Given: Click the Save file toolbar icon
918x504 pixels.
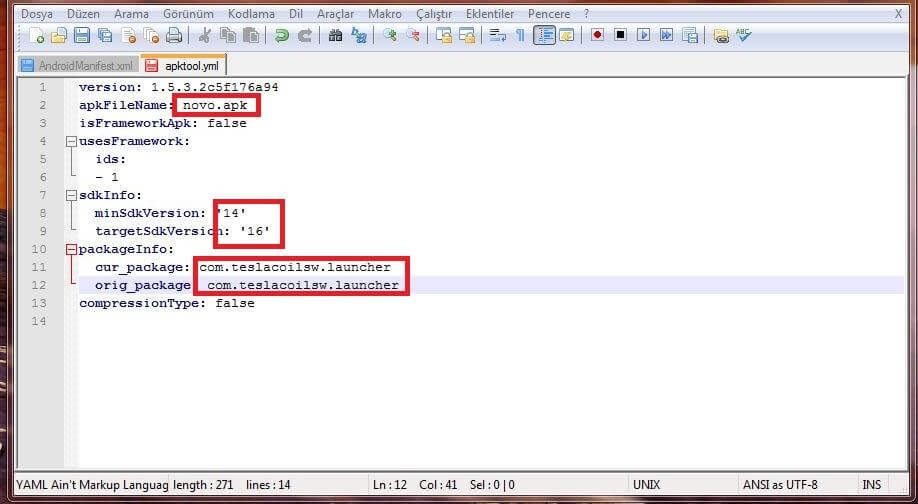Looking at the screenshot, I should [81, 36].
